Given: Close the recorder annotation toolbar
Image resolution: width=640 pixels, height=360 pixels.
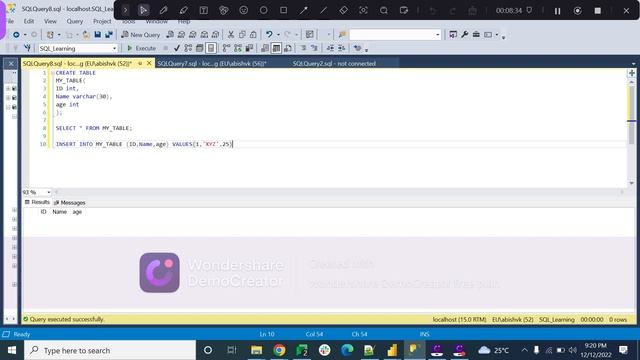Looking at the screenshot, I should 626,11.
